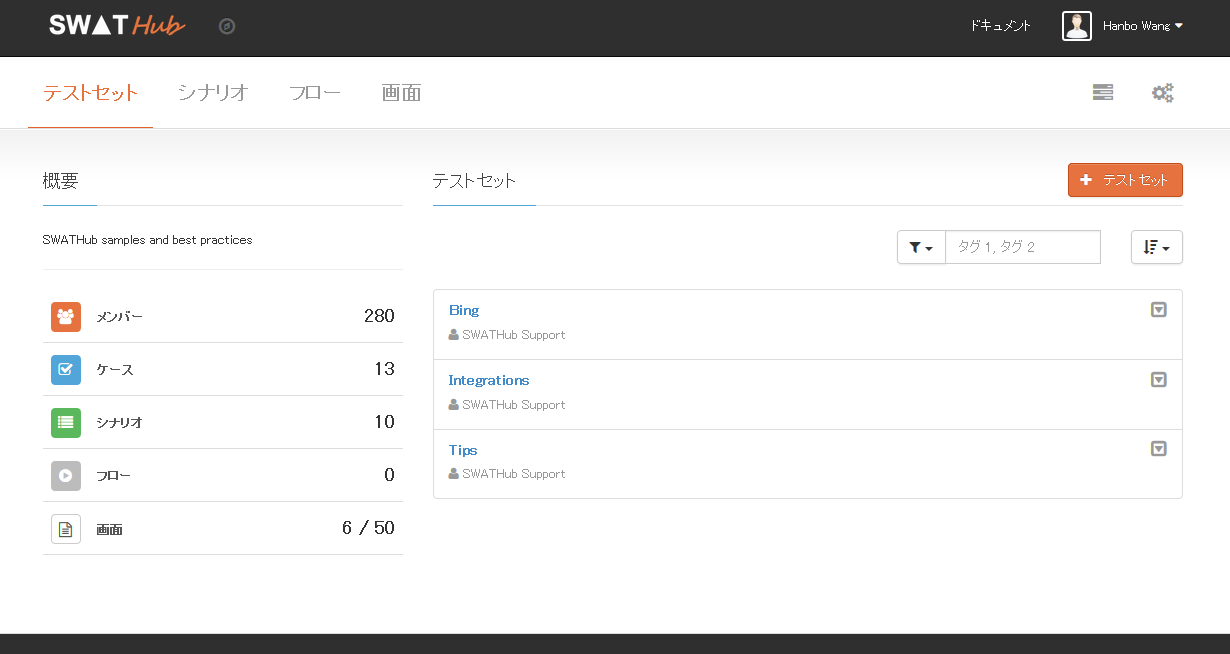Image resolution: width=1230 pixels, height=654 pixels.
Task: Click the screens document icon
Action: [x=66, y=529]
